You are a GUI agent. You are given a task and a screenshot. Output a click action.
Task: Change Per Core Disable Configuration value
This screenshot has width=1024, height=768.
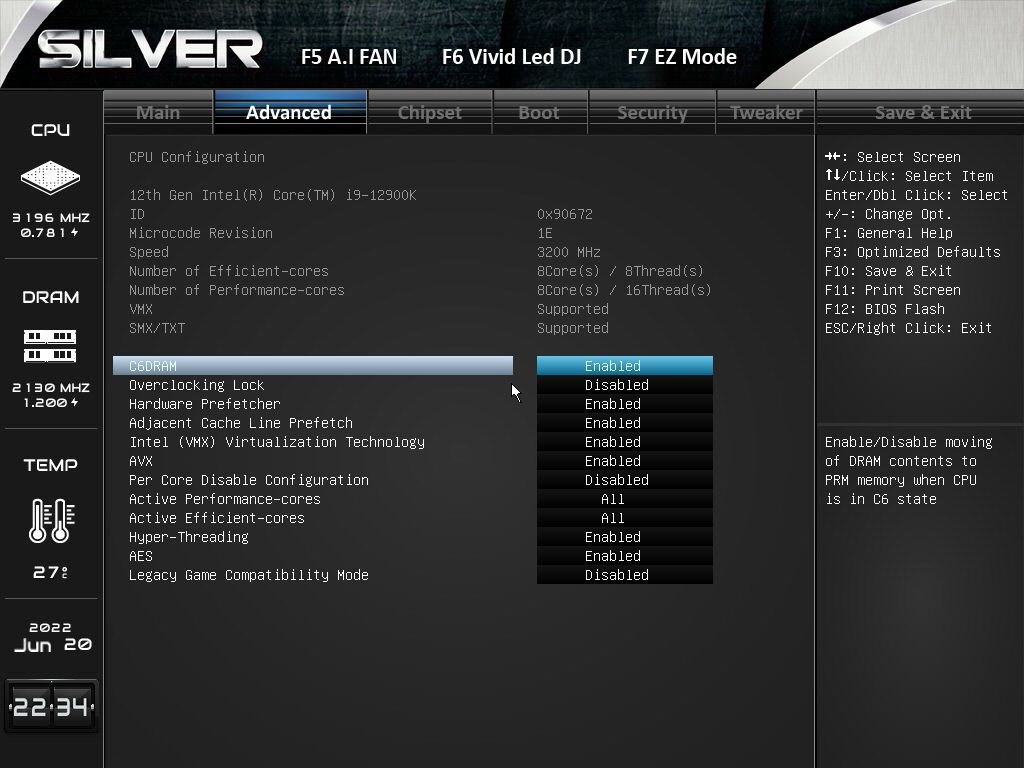(624, 479)
